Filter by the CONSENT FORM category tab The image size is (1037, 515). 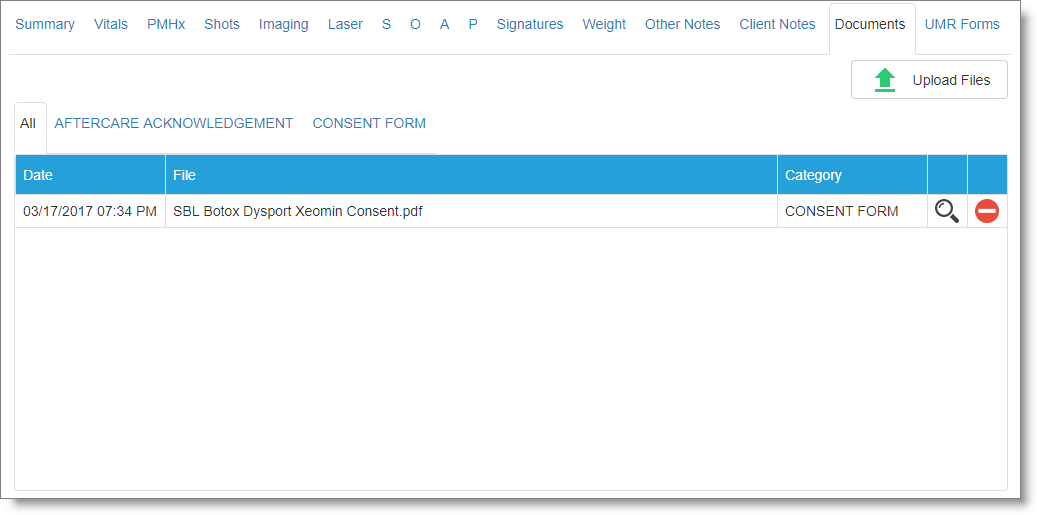click(369, 124)
